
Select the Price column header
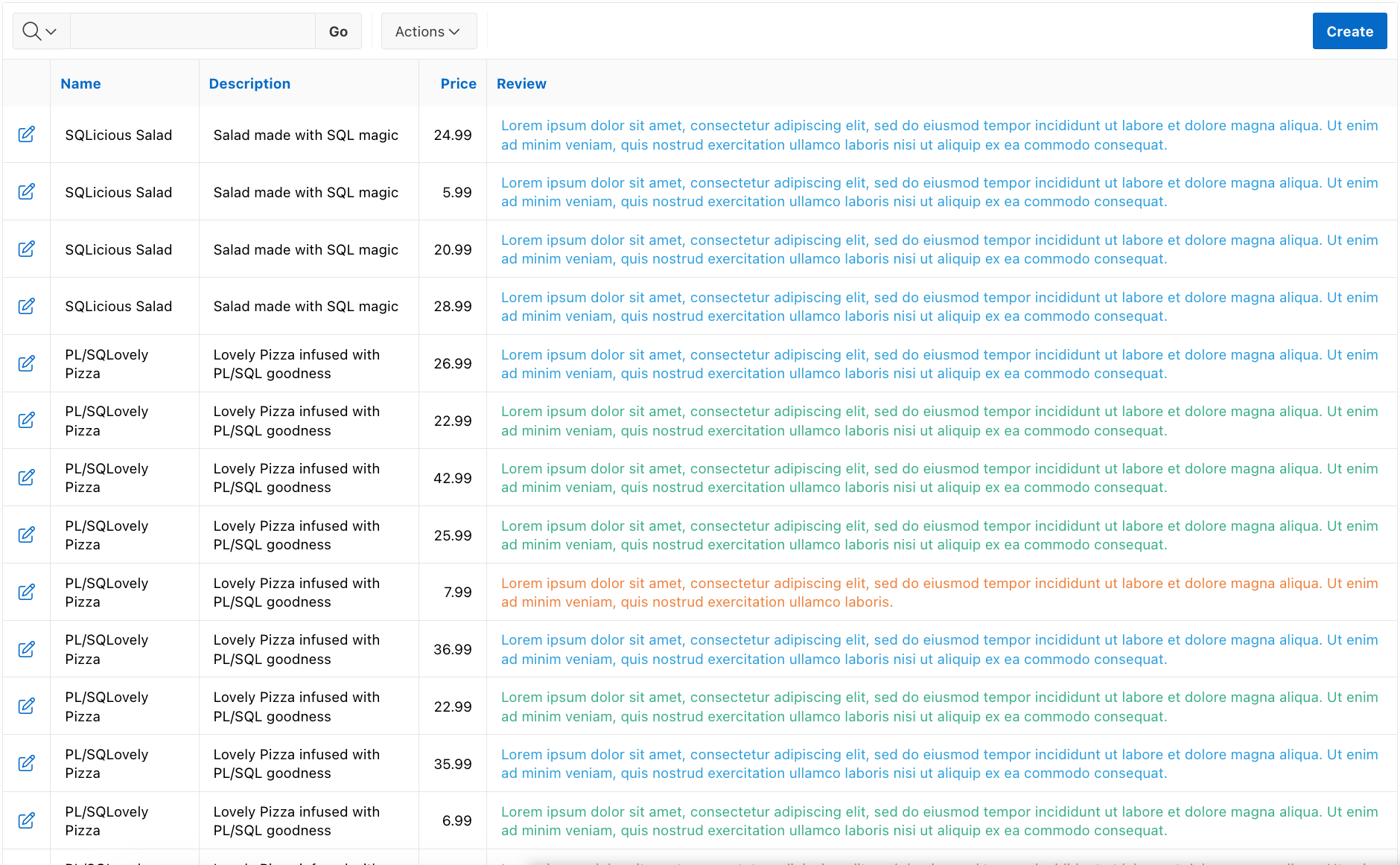tap(457, 83)
